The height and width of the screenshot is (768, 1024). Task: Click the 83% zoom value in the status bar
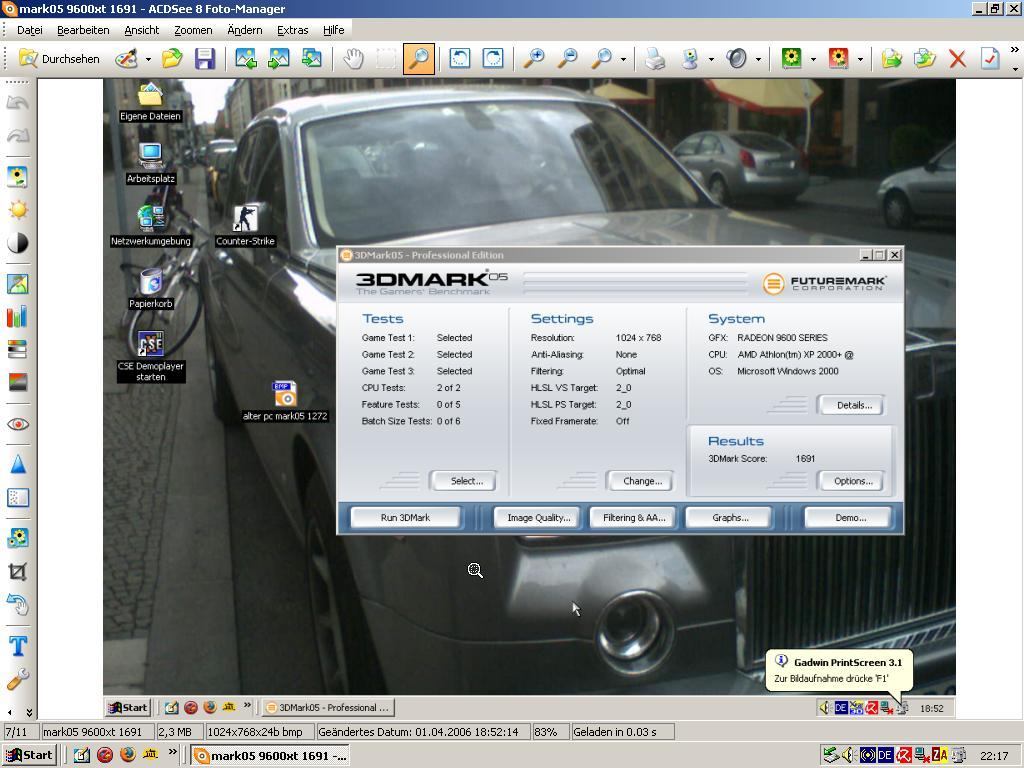coord(550,732)
